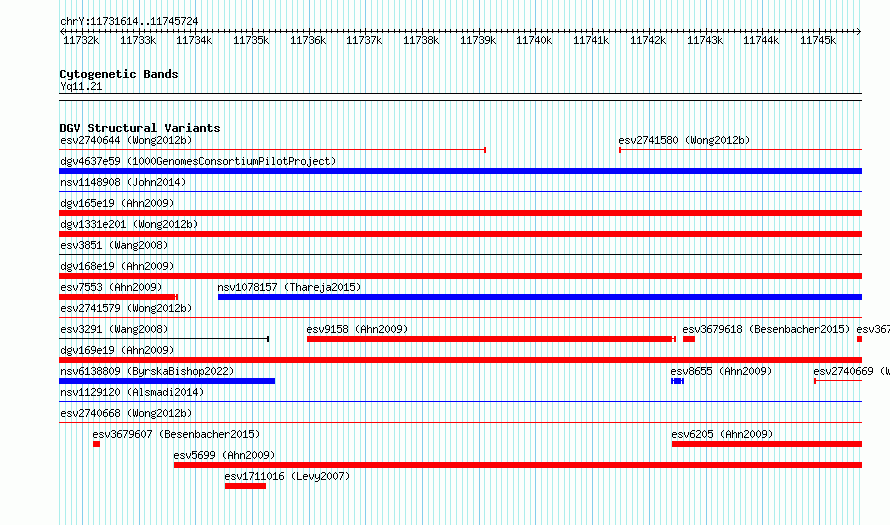Click the dgv168e19 (Ahn2009) label
Image resolution: width=890 pixels, height=525 pixels.
click(117, 266)
